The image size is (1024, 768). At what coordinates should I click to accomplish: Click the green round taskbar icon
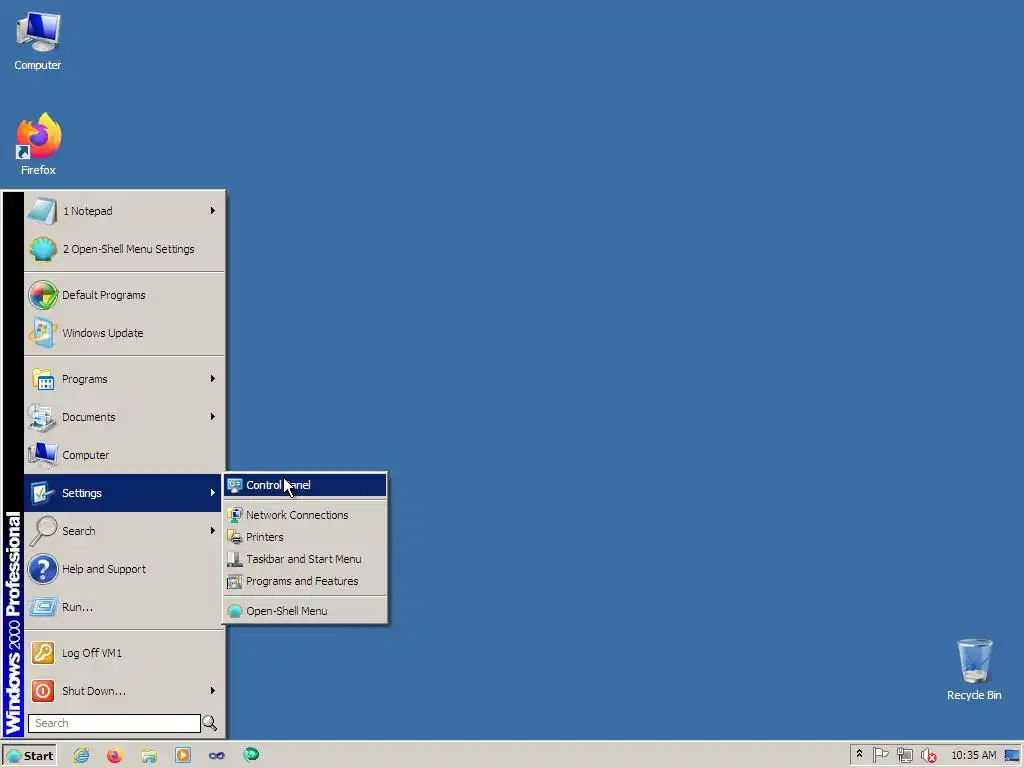pos(251,755)
